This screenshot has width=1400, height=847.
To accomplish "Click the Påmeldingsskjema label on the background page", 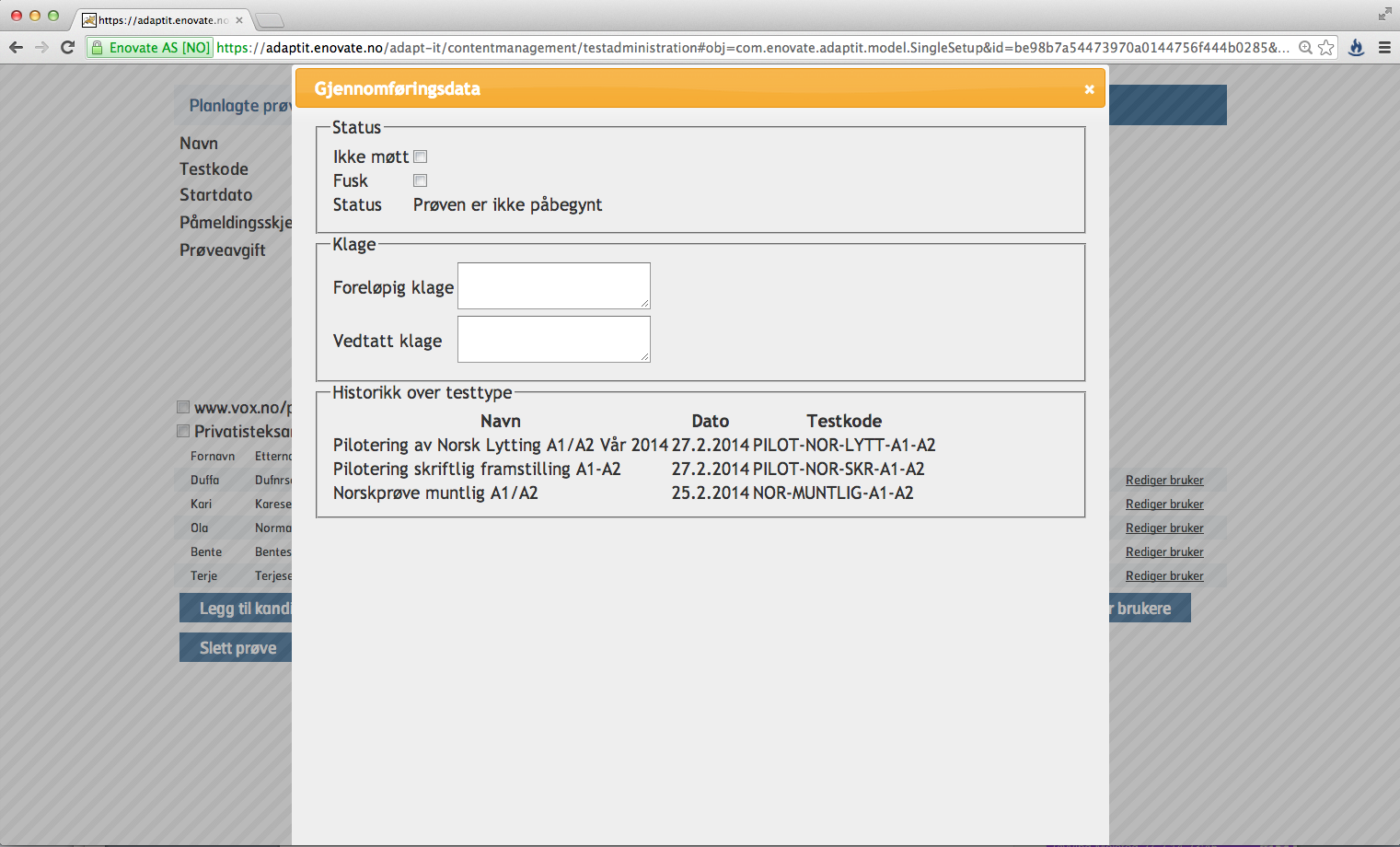I will coord(236,223).
